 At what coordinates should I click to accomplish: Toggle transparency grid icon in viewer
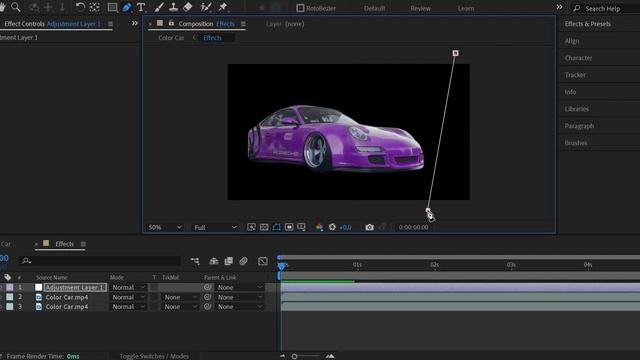(x=264, y=227)
